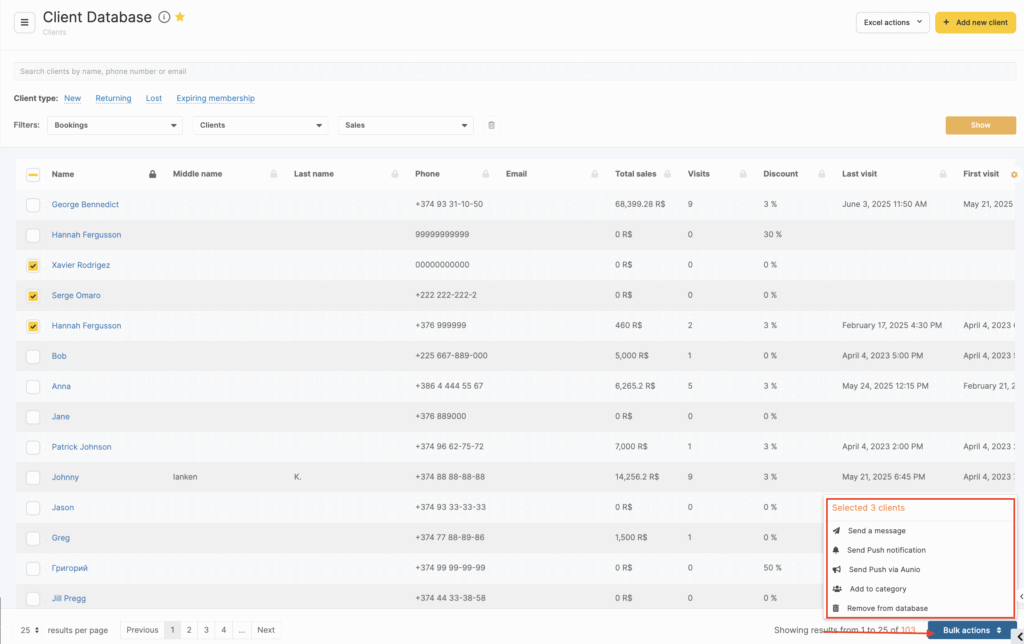
Task: Click the total results count 103
Action: tap(908, 630)
